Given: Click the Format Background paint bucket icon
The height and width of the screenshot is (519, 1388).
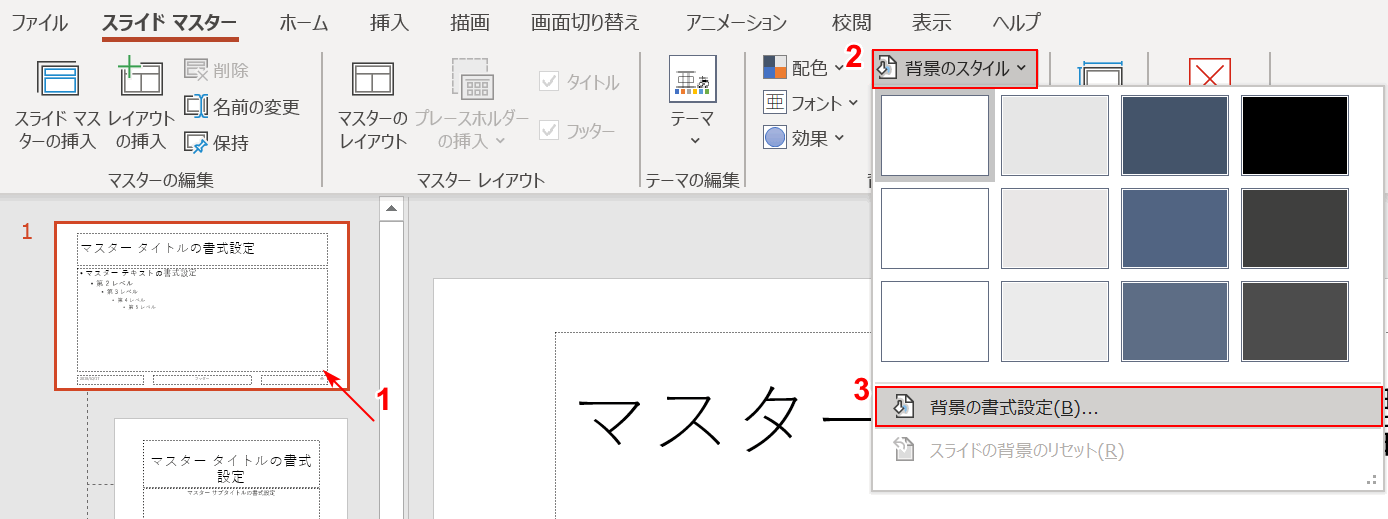Looking at the screenshot, I should point(904,407).
